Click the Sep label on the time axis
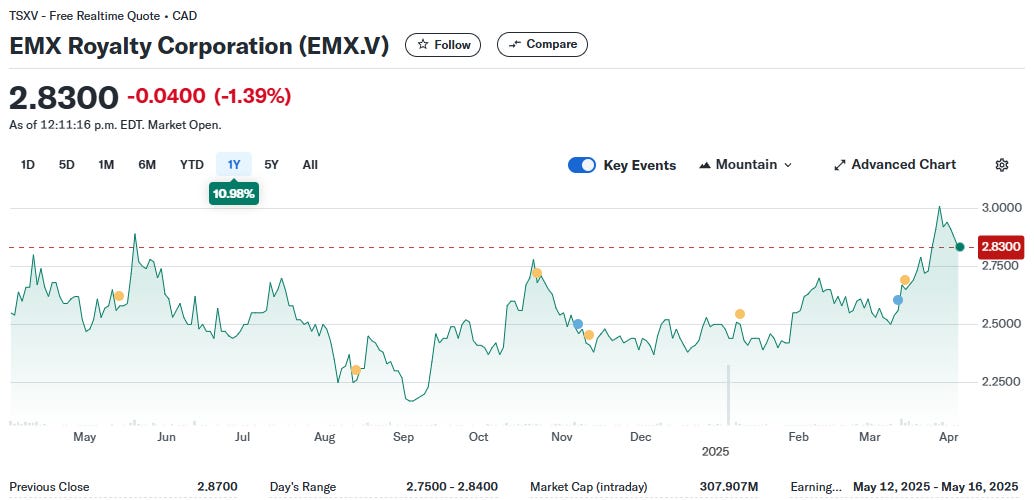The width and height of the screenshot is (1034, 500). [x=402, y=437]
